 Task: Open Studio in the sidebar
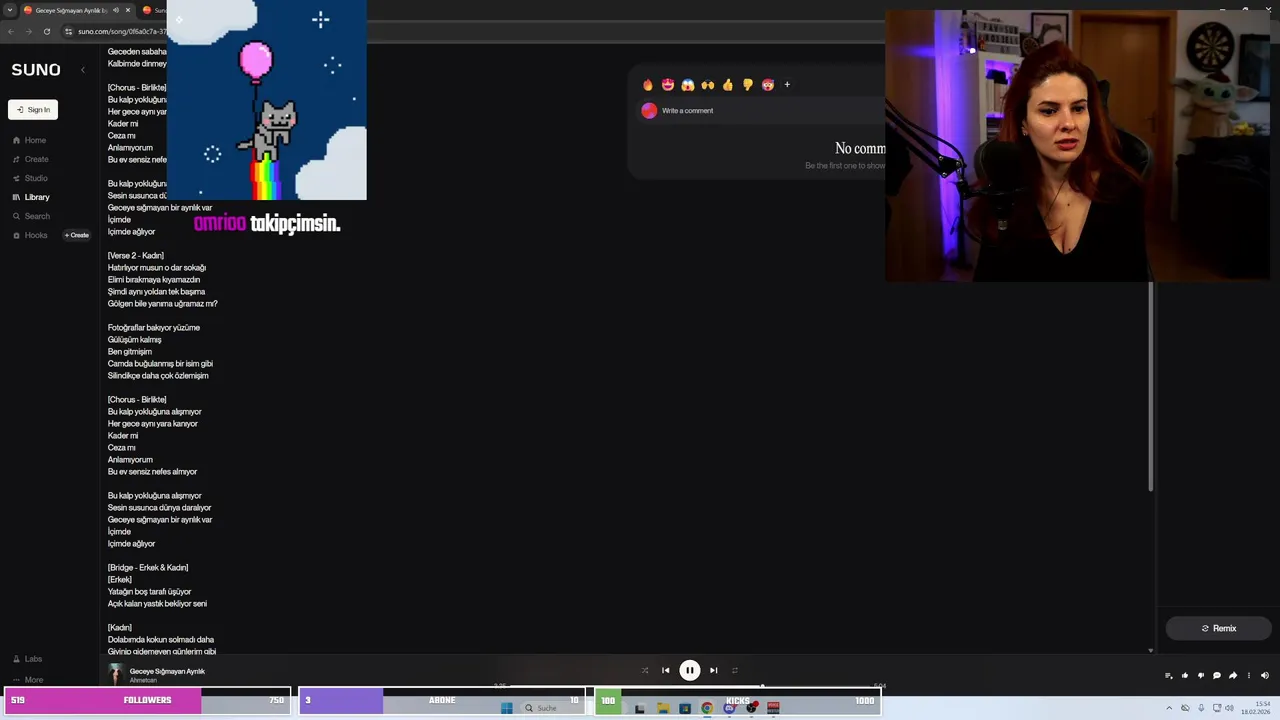point(30,178)
